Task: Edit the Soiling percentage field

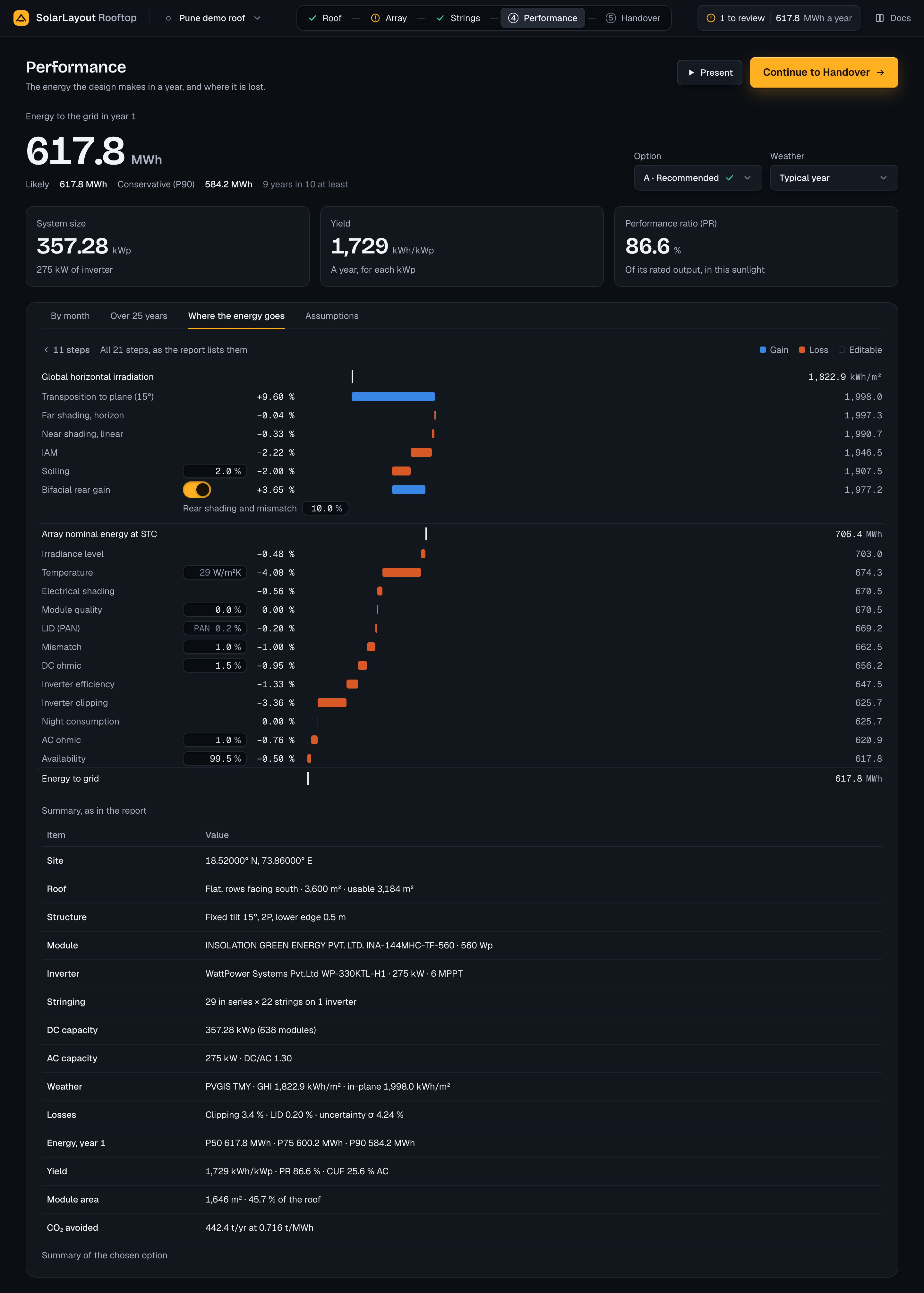Action: pos(215,471)
